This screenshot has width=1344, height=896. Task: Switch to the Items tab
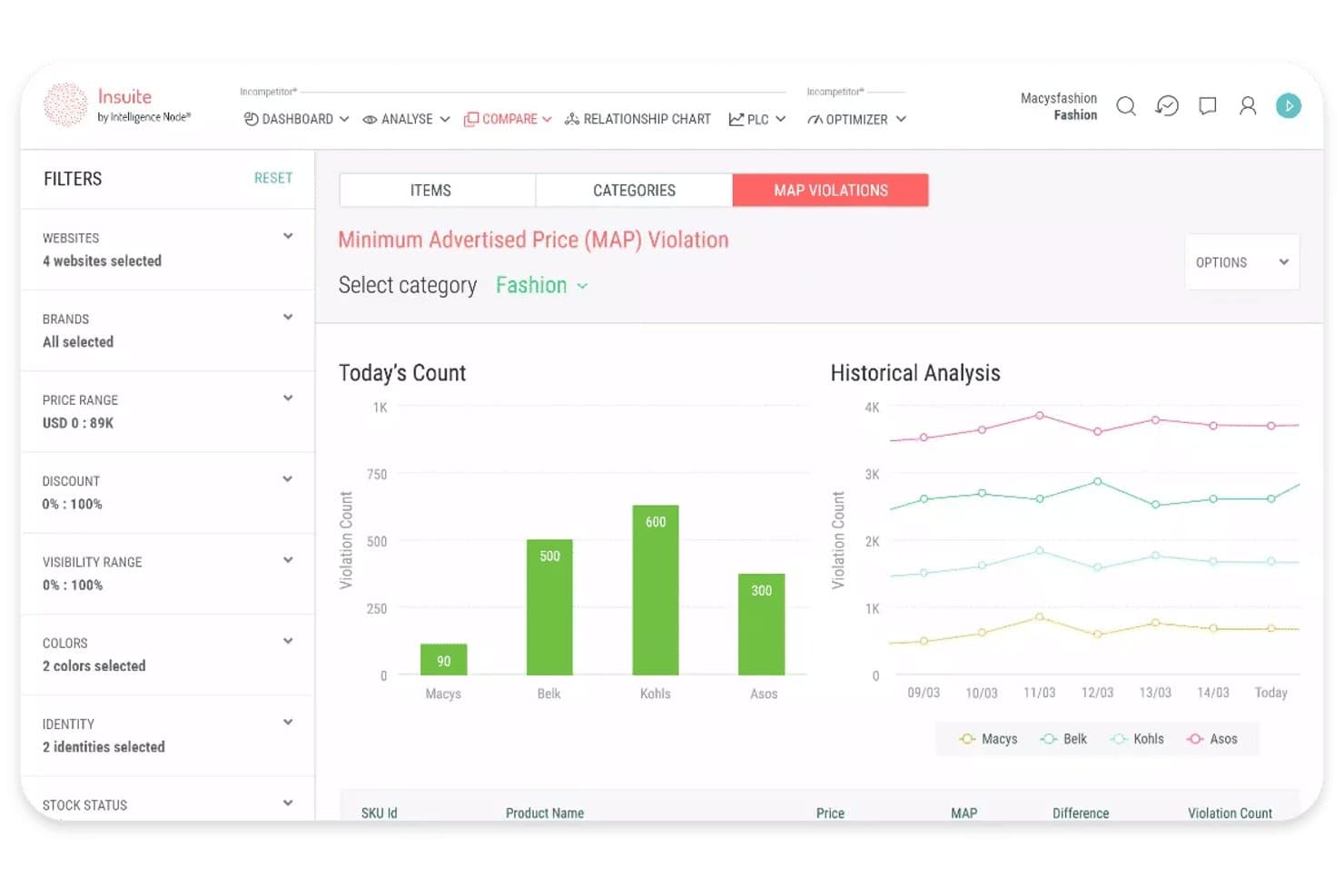438,190
